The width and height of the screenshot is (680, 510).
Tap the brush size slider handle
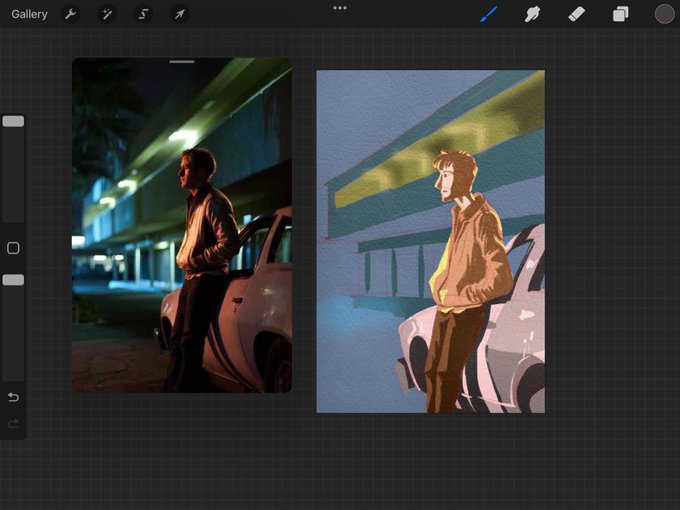click(x=13, y=121)
